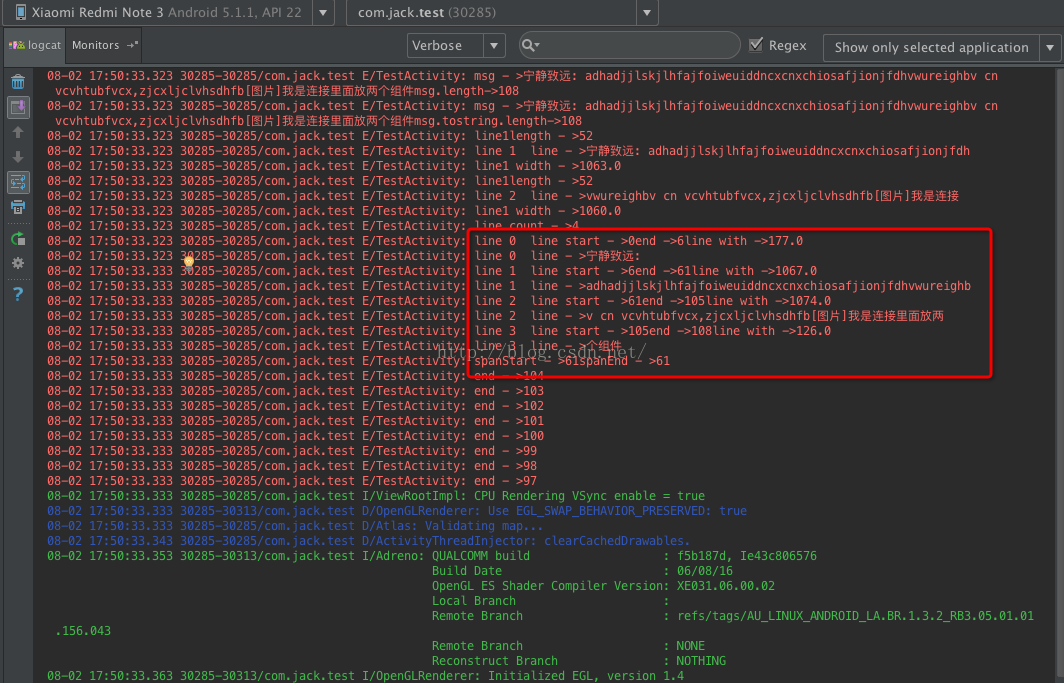Click the vertical scrollbar of log view
The height and width of the screenshot is (683, 1064).
point(1059,373)
